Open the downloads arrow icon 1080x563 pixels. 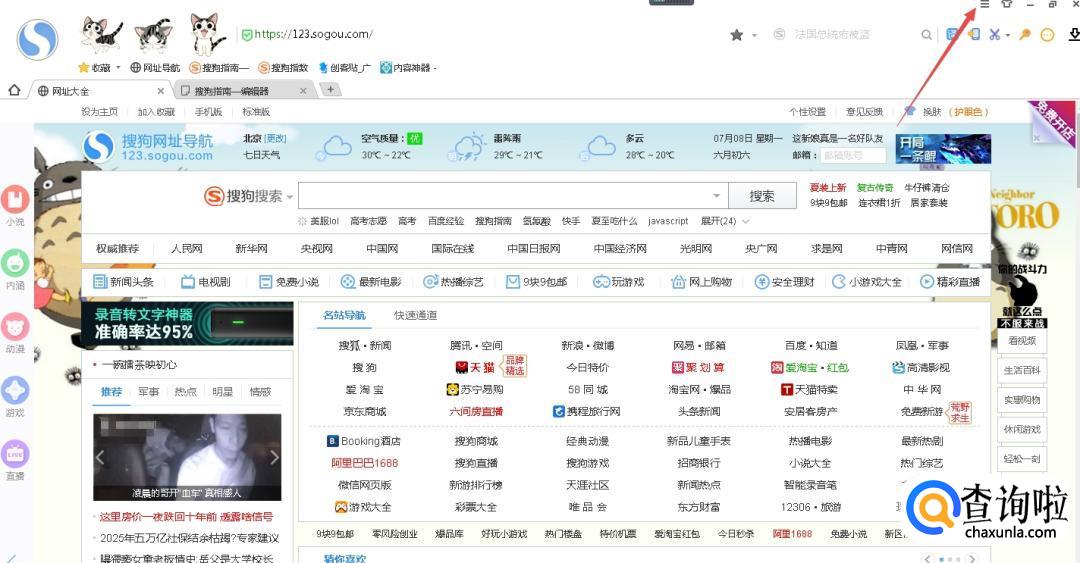tap(1074, 34)
